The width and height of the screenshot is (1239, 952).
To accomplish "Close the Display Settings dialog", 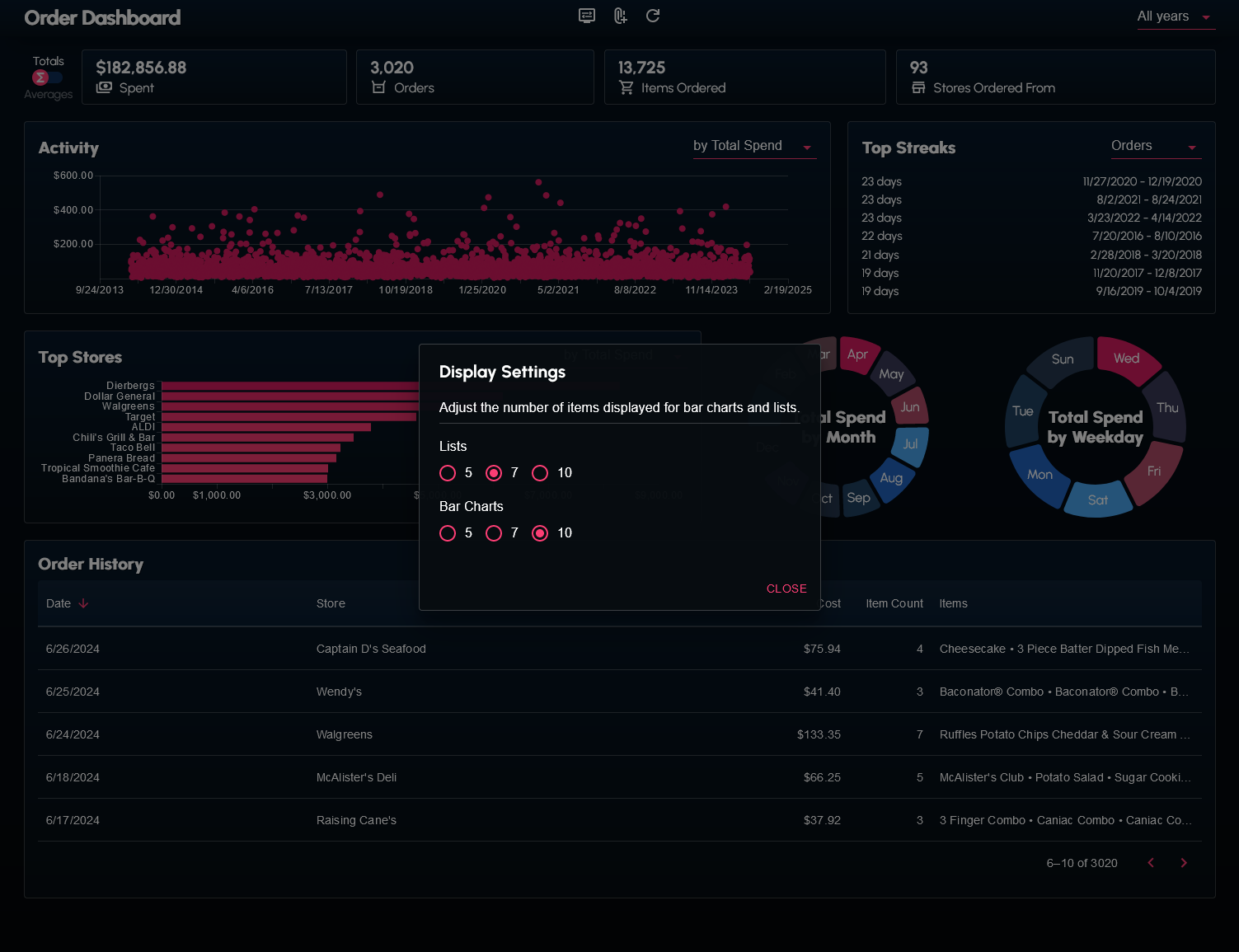I will click(786, 589).
